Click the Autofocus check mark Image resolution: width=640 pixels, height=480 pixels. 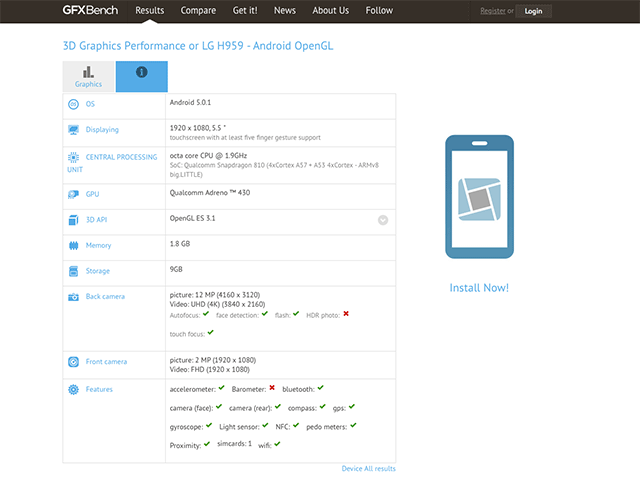point(206,314)
